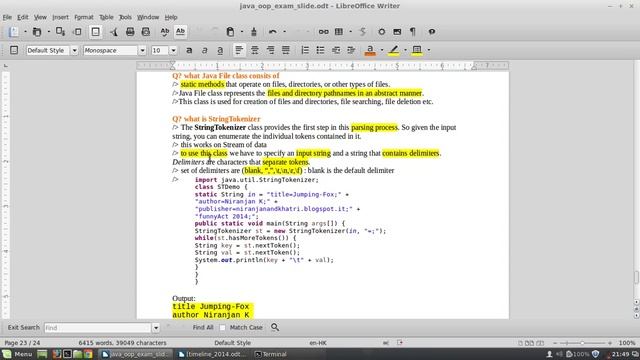Viewport: 640px width, 360px height.
Task: Open the Templates/Open file icon
Action: tap(37, 32)
